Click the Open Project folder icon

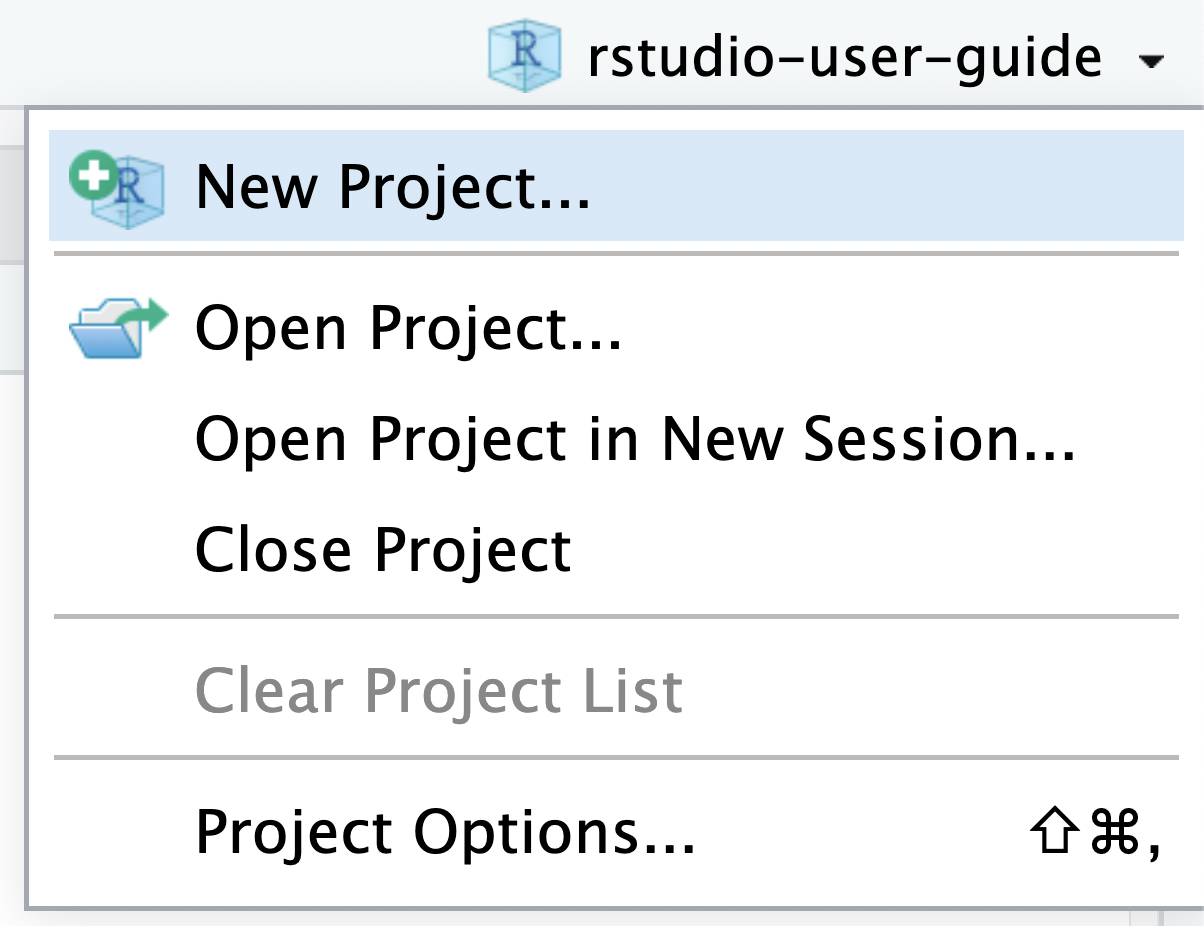coord(118,329)
